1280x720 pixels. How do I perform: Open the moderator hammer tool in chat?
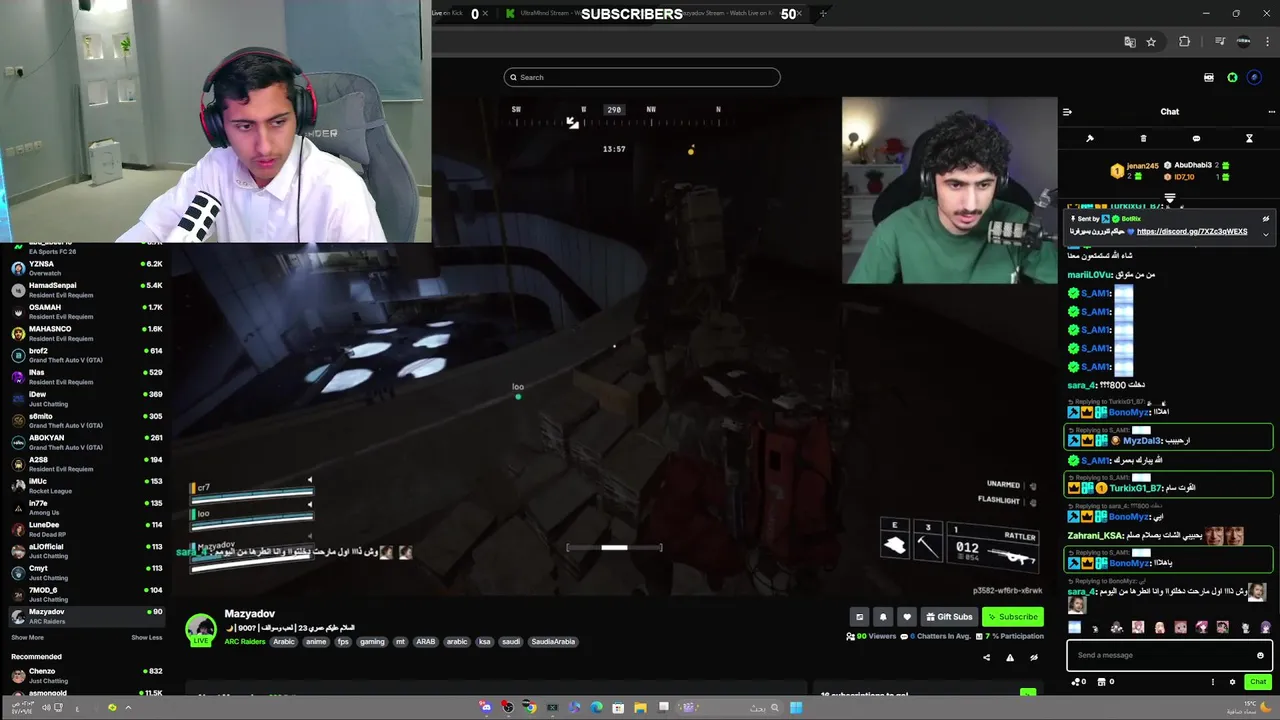tap(1090, 139)
